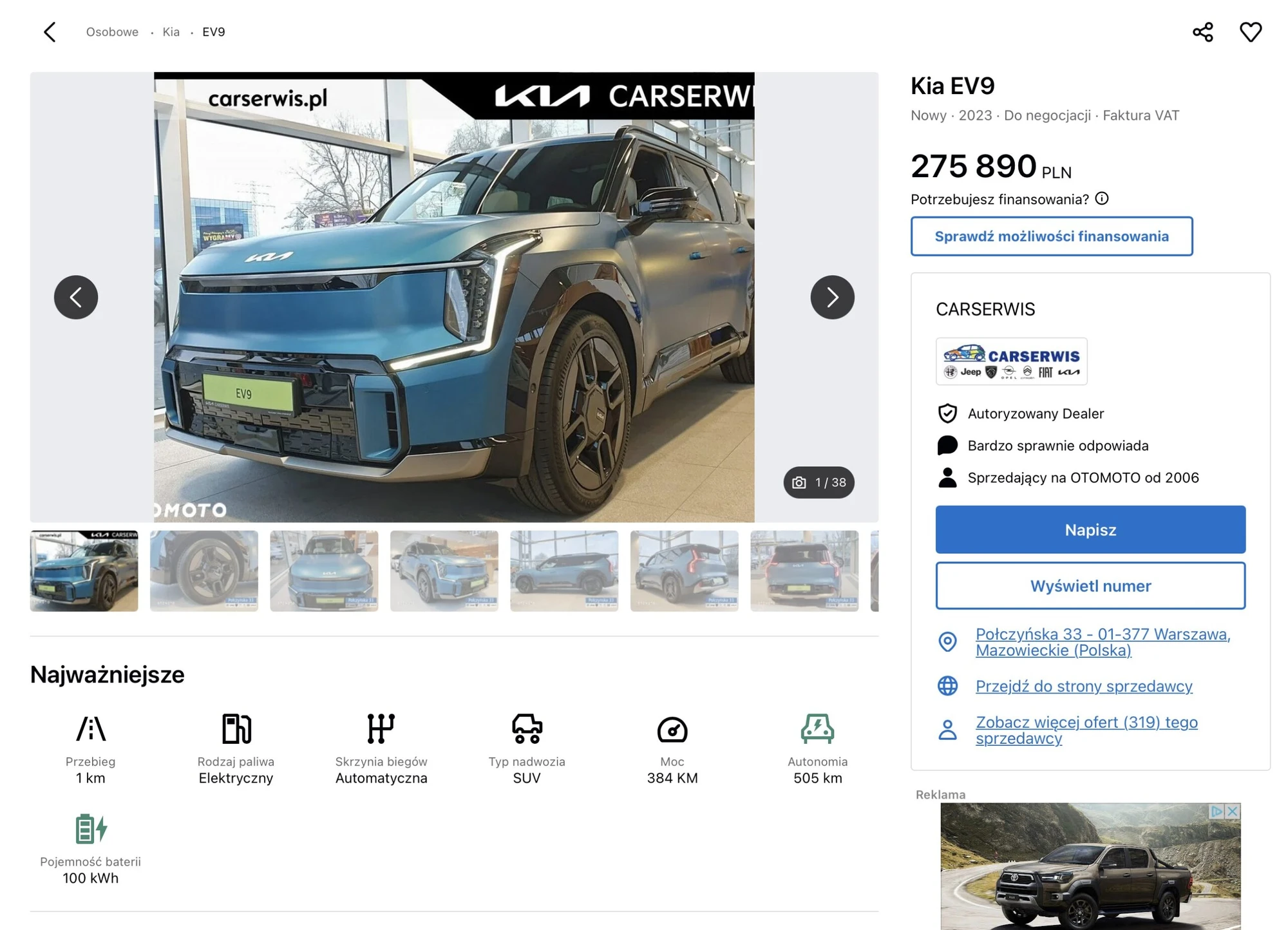Screen dimensions: 1288x930
Task: Open financing info tooltip icon
Action: (1102, 198)
